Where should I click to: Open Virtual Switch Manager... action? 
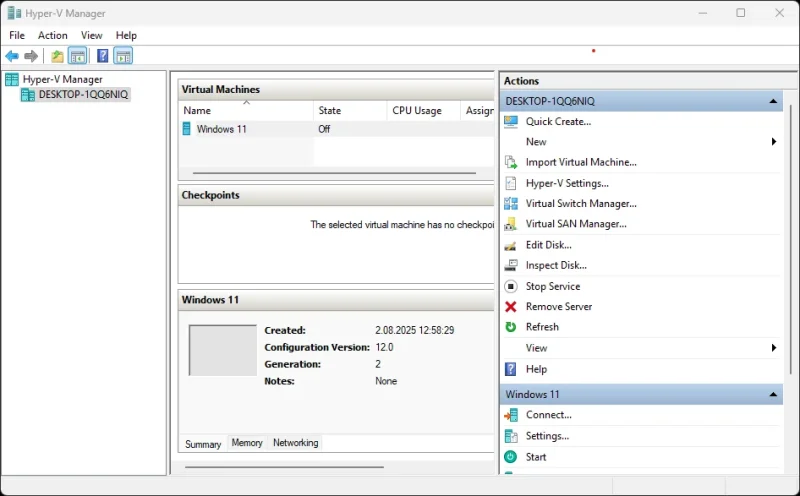pyautogui.click(x=581, y=204)
